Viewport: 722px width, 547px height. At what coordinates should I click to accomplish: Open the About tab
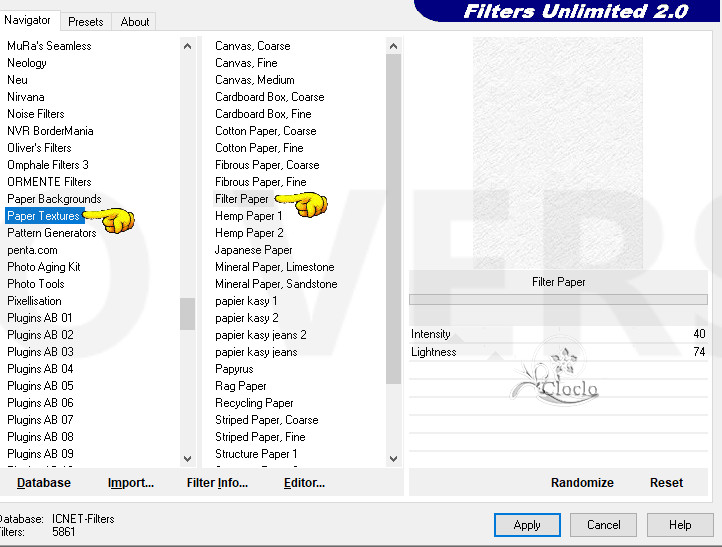tap(134, 22)
